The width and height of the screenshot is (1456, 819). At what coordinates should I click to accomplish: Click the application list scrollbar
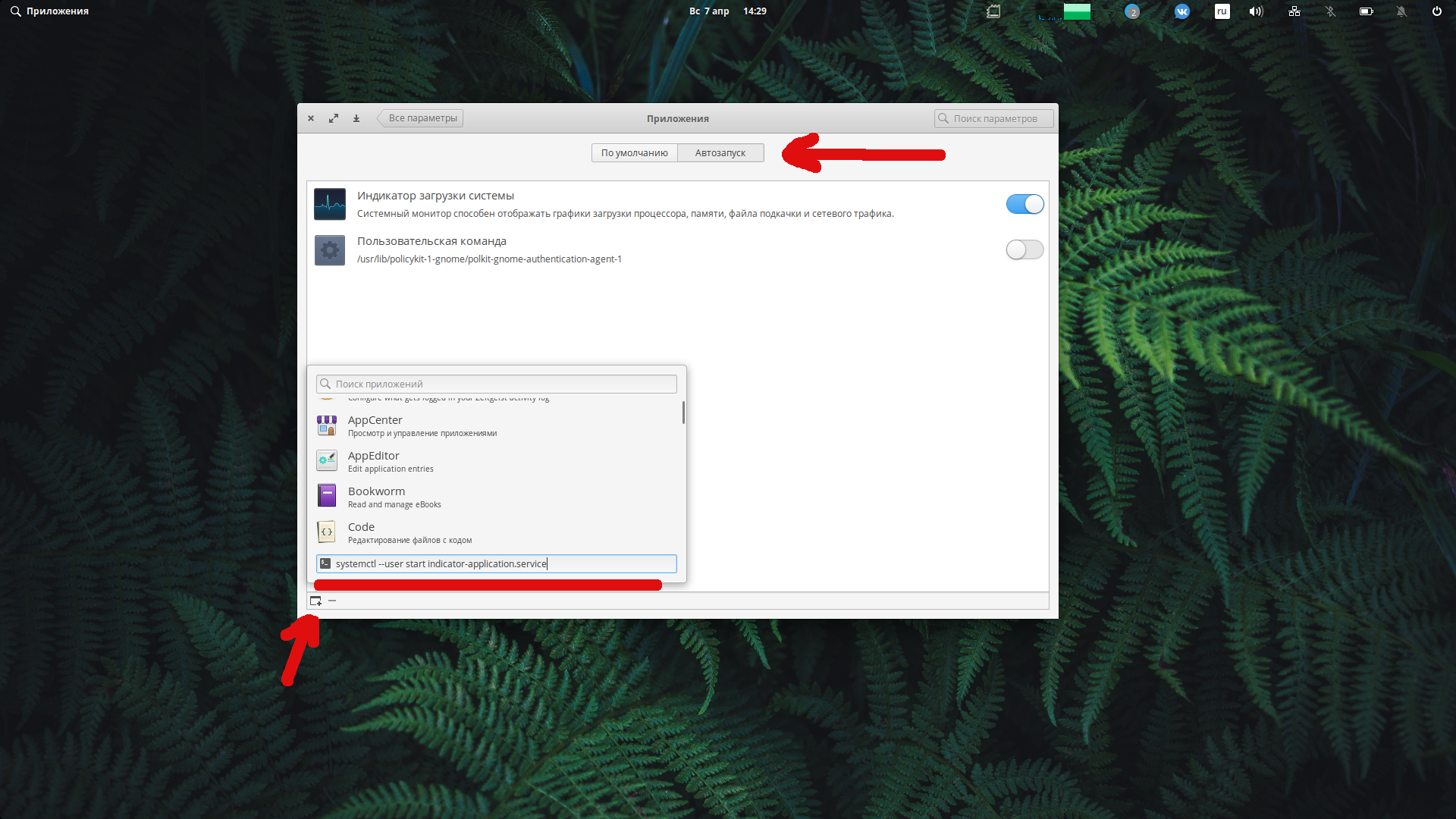coord(683,413)
